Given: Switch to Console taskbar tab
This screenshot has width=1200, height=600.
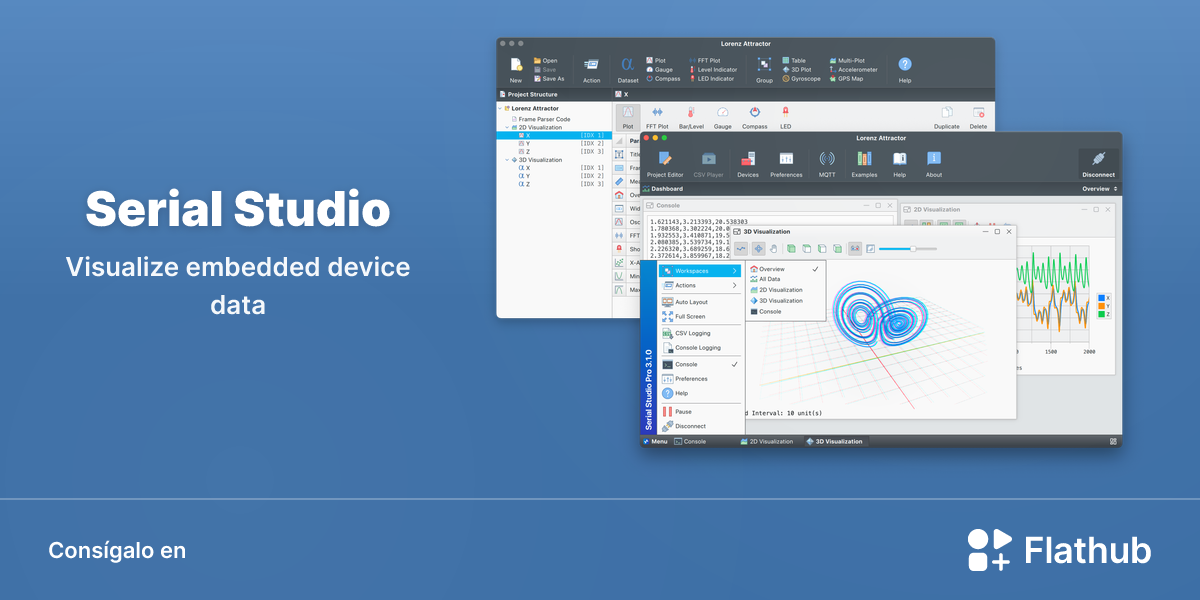Looking at the screenshot, I should tap(691, 441).
